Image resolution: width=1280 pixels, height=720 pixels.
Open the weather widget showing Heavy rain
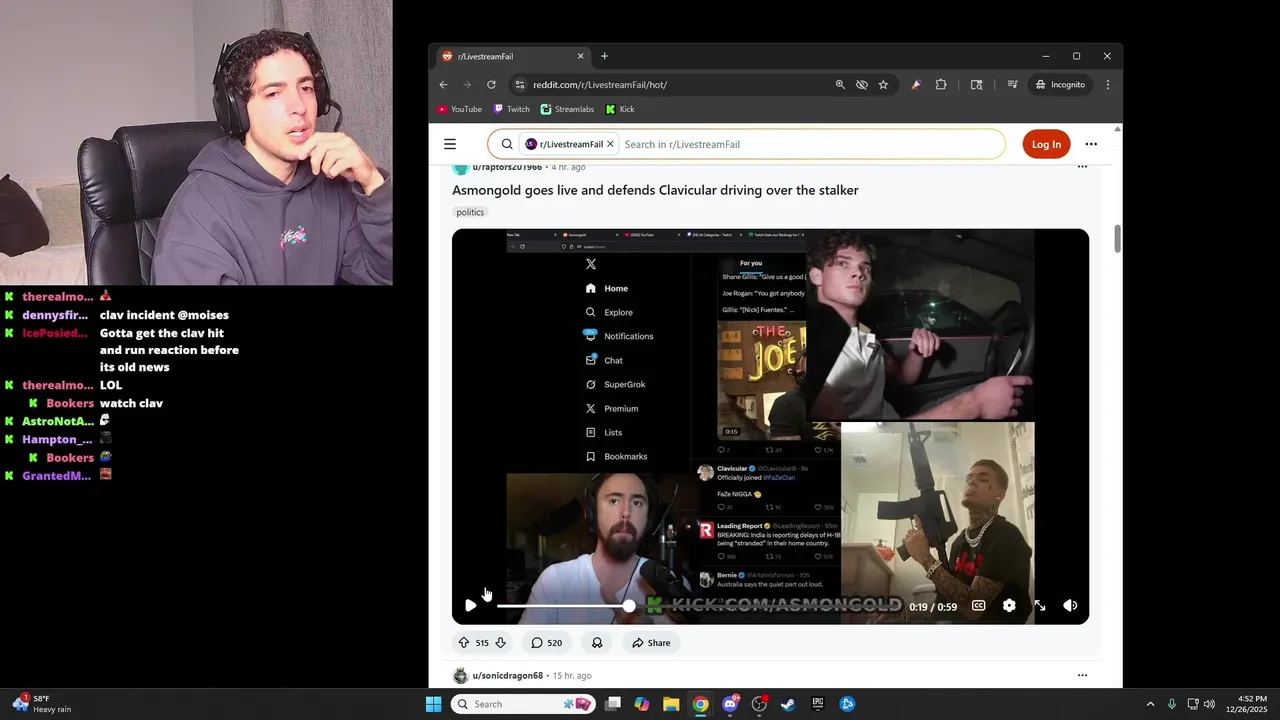[40, 704]
